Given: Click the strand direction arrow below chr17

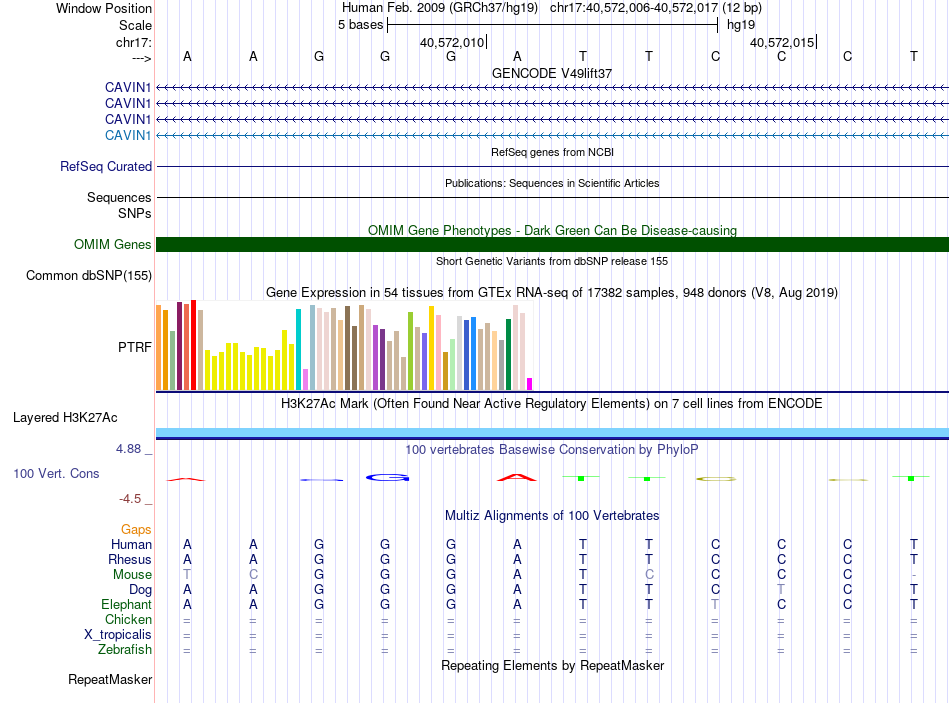Looking at the screenshot, I should click(x=140, y=58).
